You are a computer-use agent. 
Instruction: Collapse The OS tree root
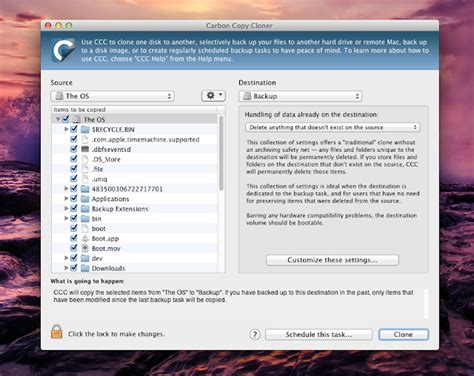pyautogui.click(x=58, y=119)
